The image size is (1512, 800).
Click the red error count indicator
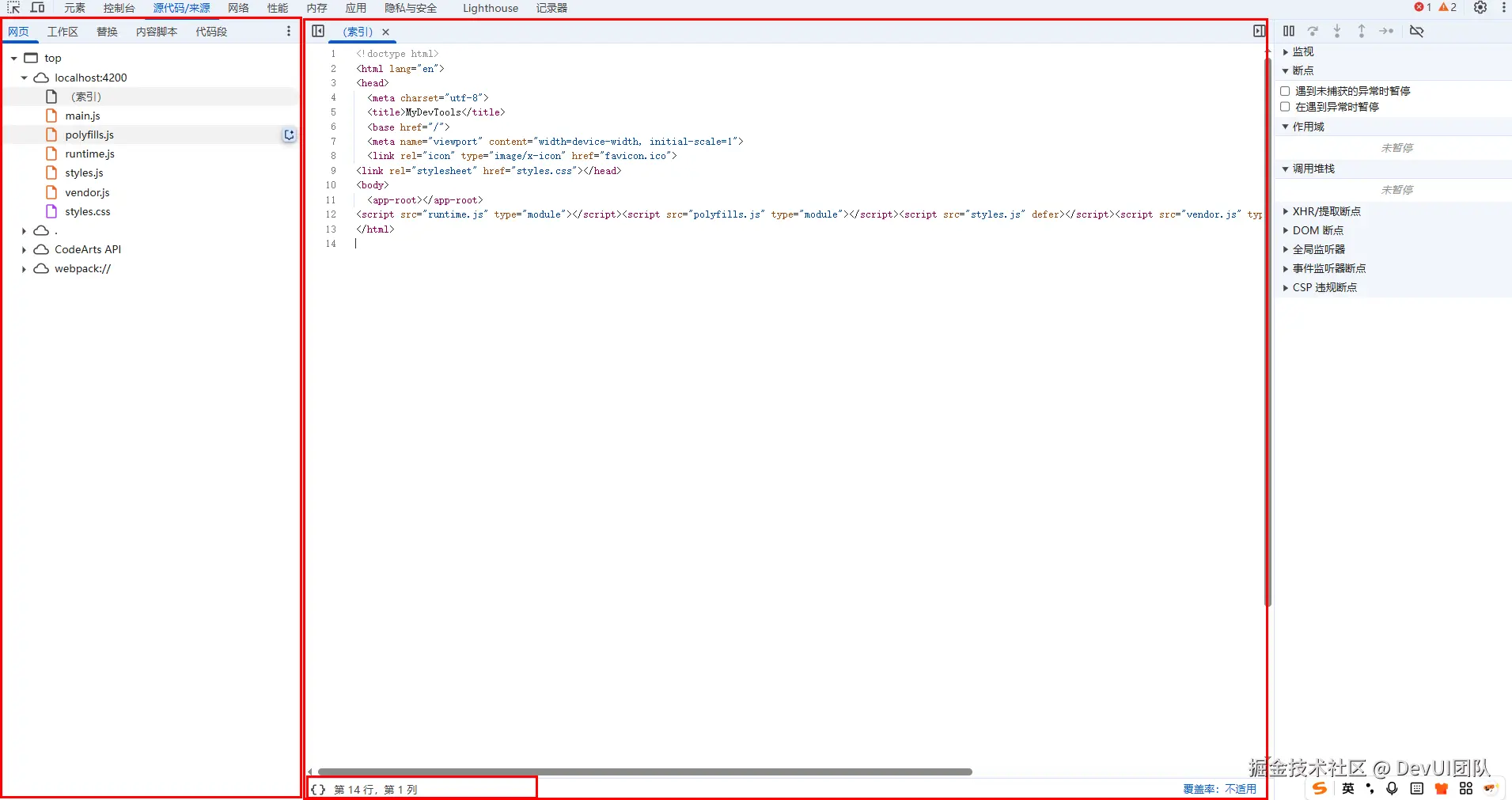coord(1423,8)
